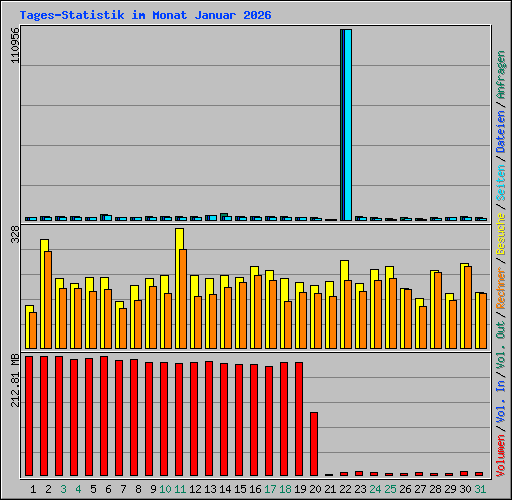Click the day label '12' on the x-axis

(195, 489)
